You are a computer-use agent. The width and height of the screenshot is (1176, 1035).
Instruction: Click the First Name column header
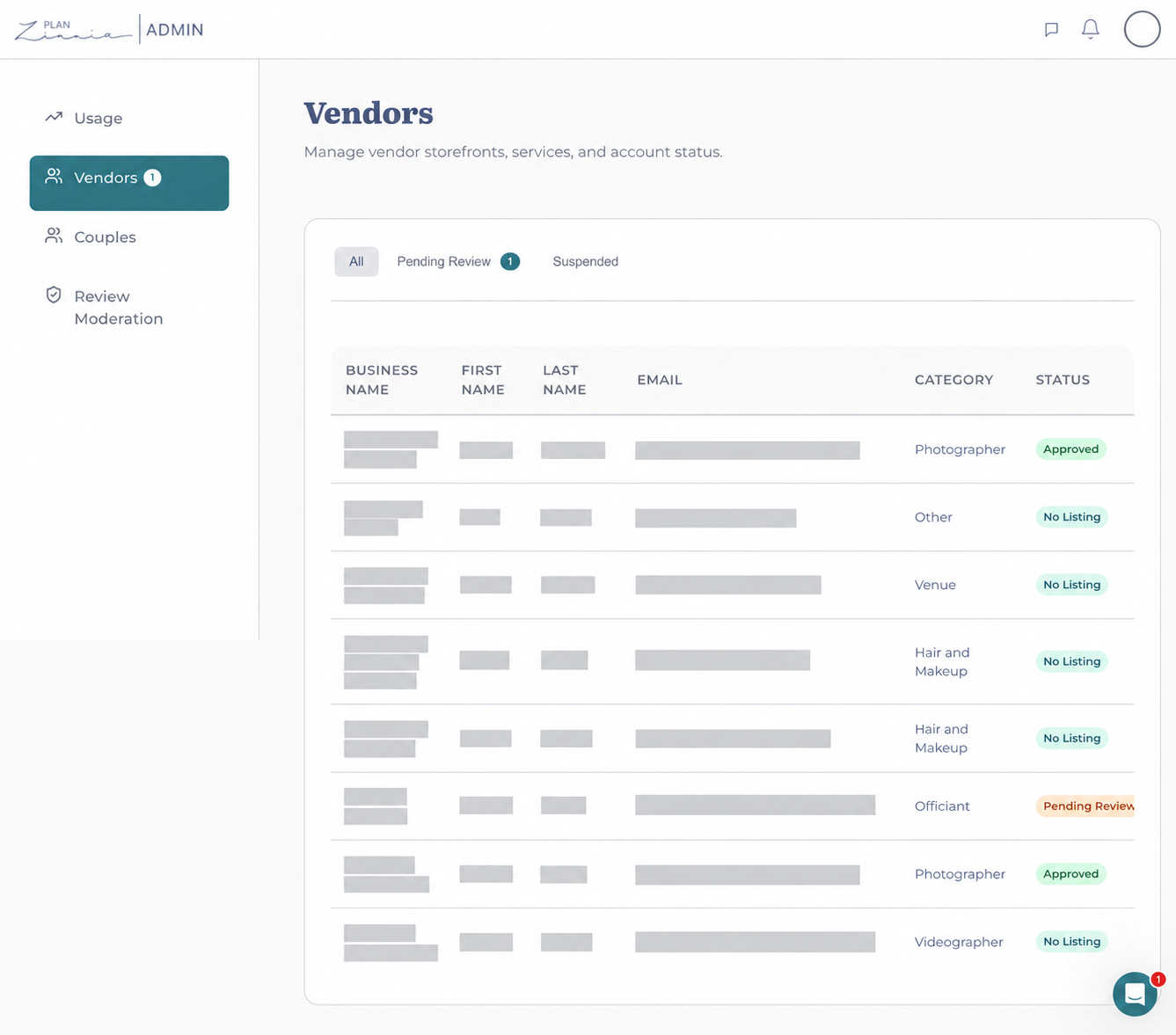tap(483, 380)
